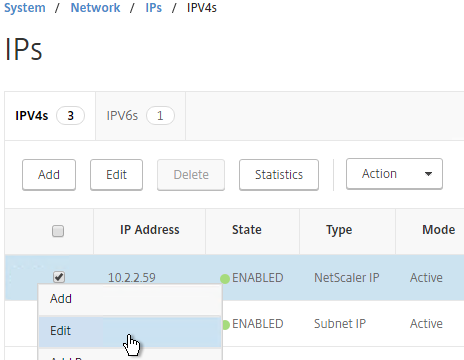Click the Statistics button
Image resolution: width=464 pixels, height=360 pixels.
279,175
